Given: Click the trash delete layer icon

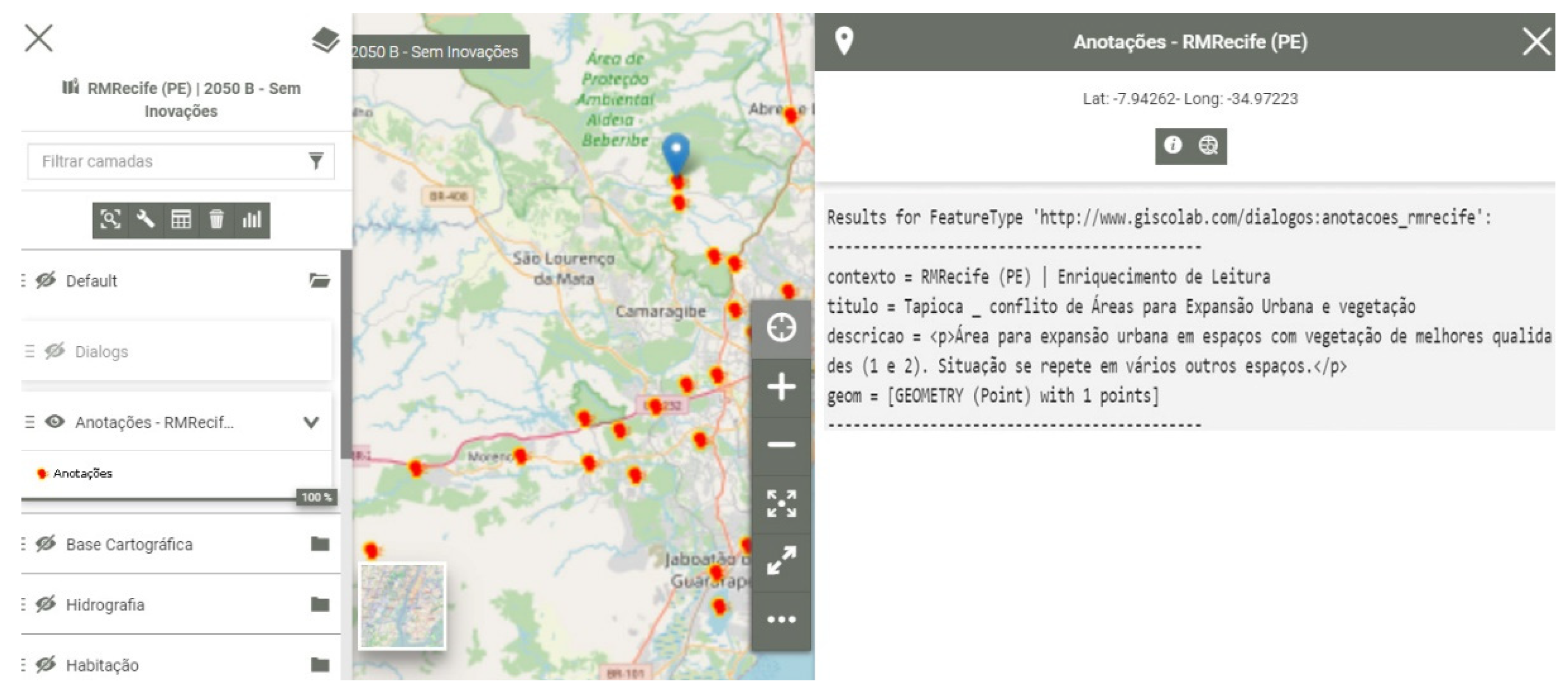Looking at the screenshot, I should pos(216,219).
